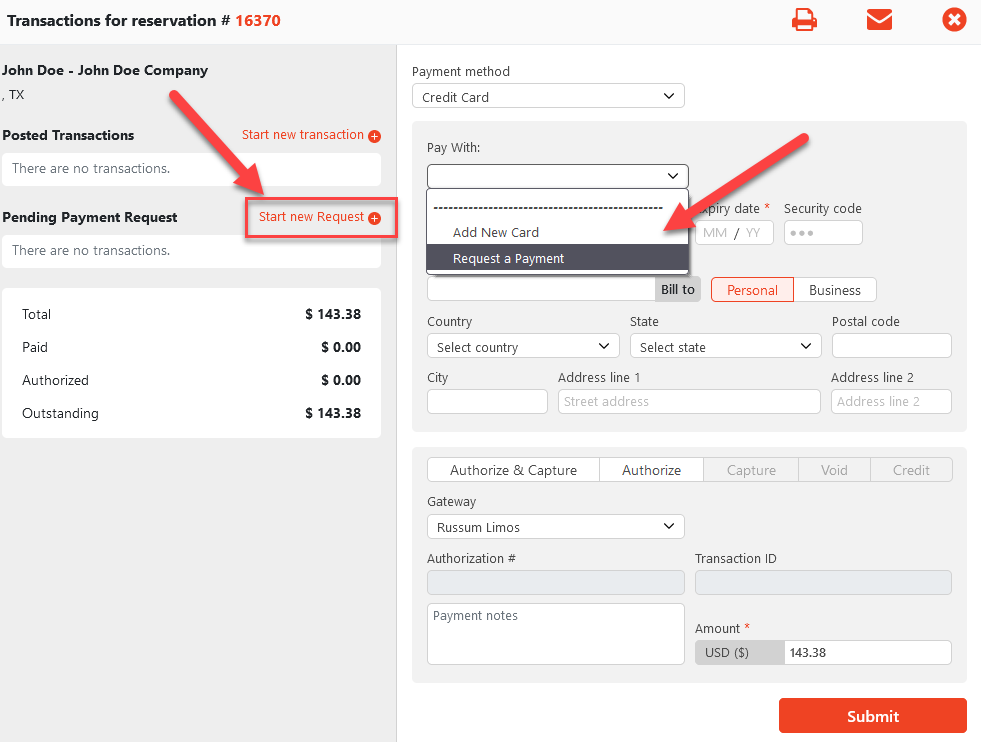Screen dimensions: 981x742
Task: Select Personal billing type
Action: tap(752, 290)
